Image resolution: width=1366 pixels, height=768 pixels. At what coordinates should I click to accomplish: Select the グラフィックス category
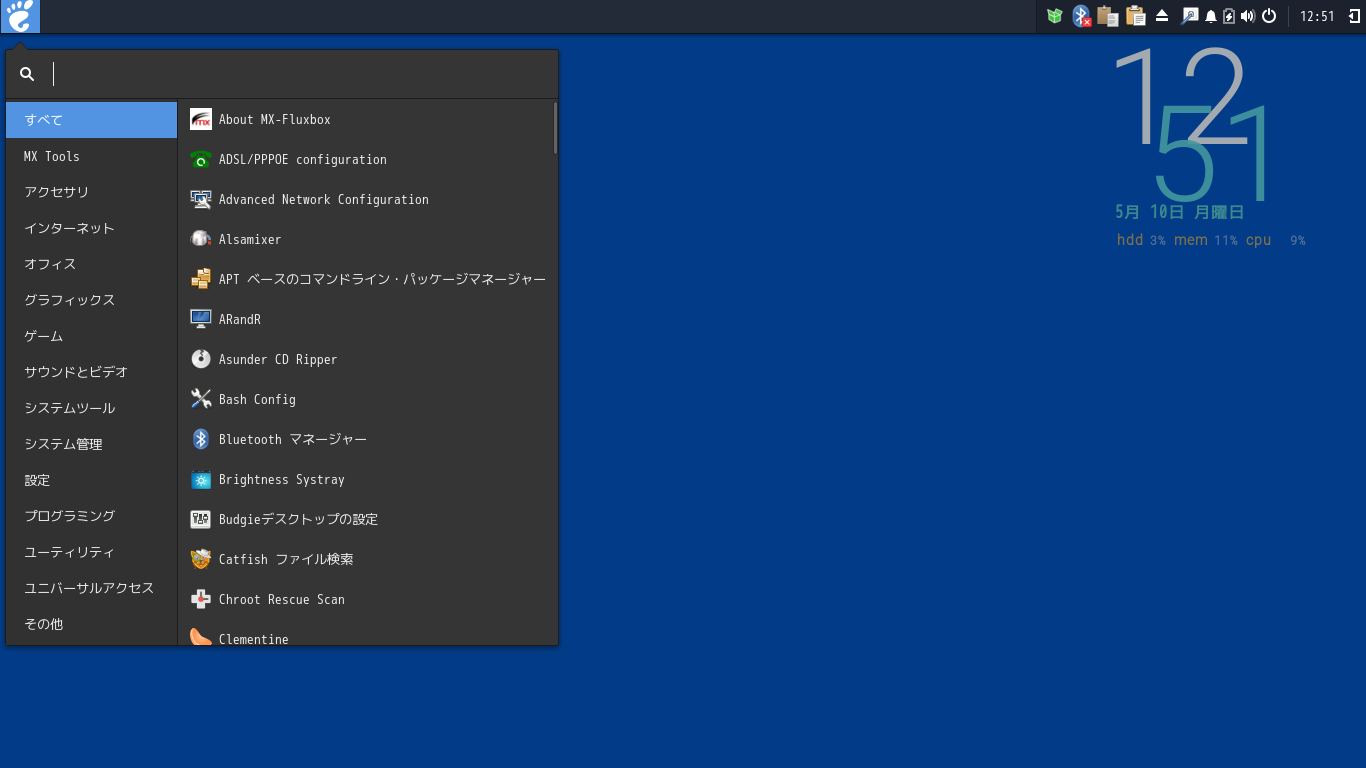(92, 300)
